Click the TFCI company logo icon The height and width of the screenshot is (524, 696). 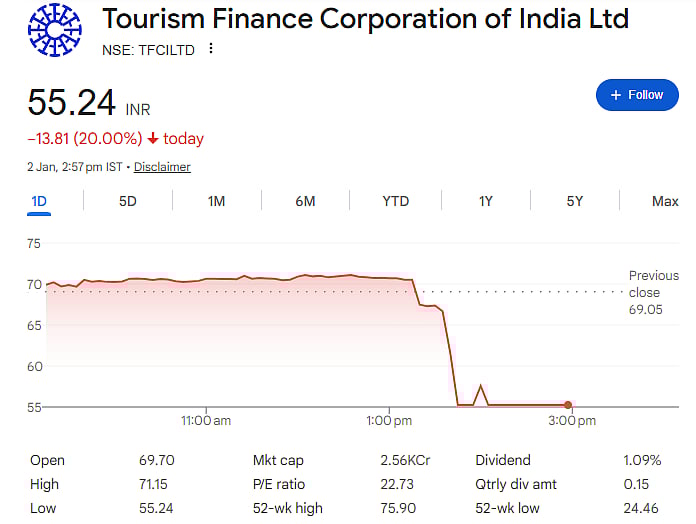coord(52,29)
